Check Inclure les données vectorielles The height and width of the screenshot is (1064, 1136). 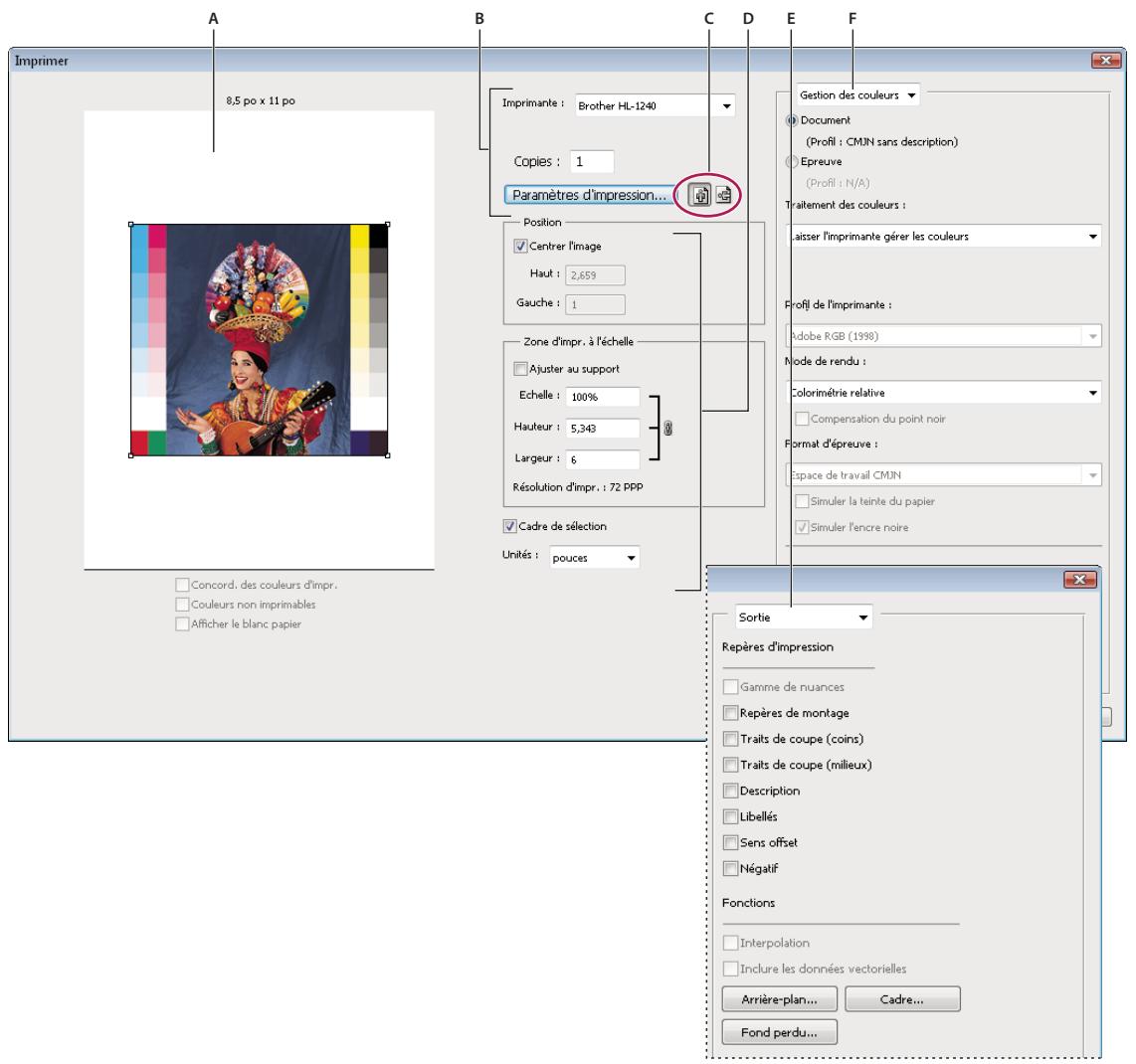pos(730,969)
